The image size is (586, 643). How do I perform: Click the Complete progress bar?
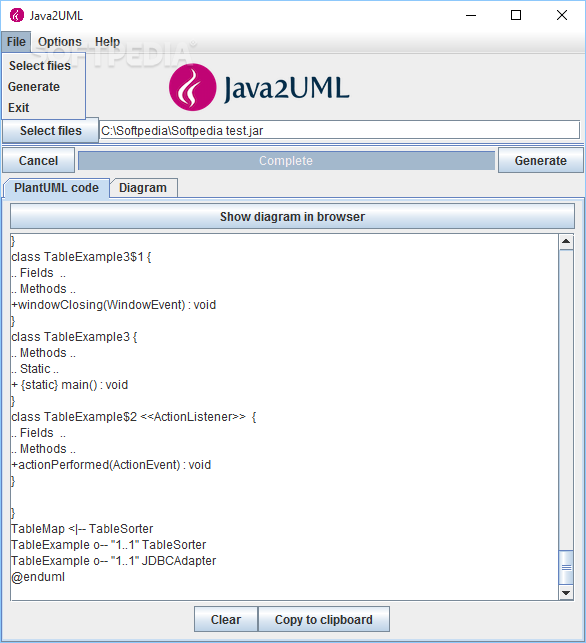pyautogui.click(x=286, y=161)
